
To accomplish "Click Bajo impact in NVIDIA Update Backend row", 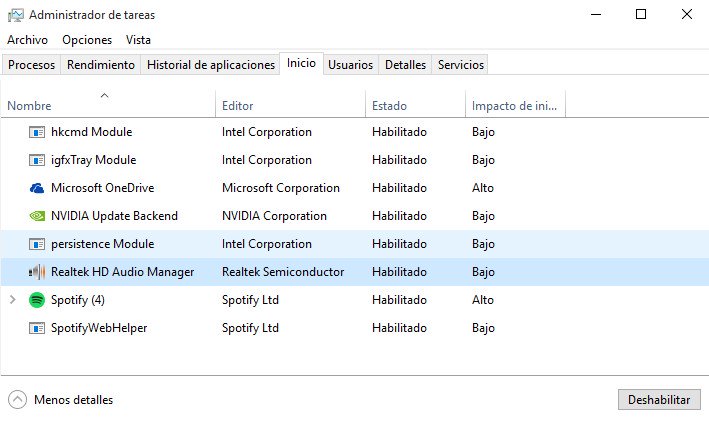I will pos(483,216).
